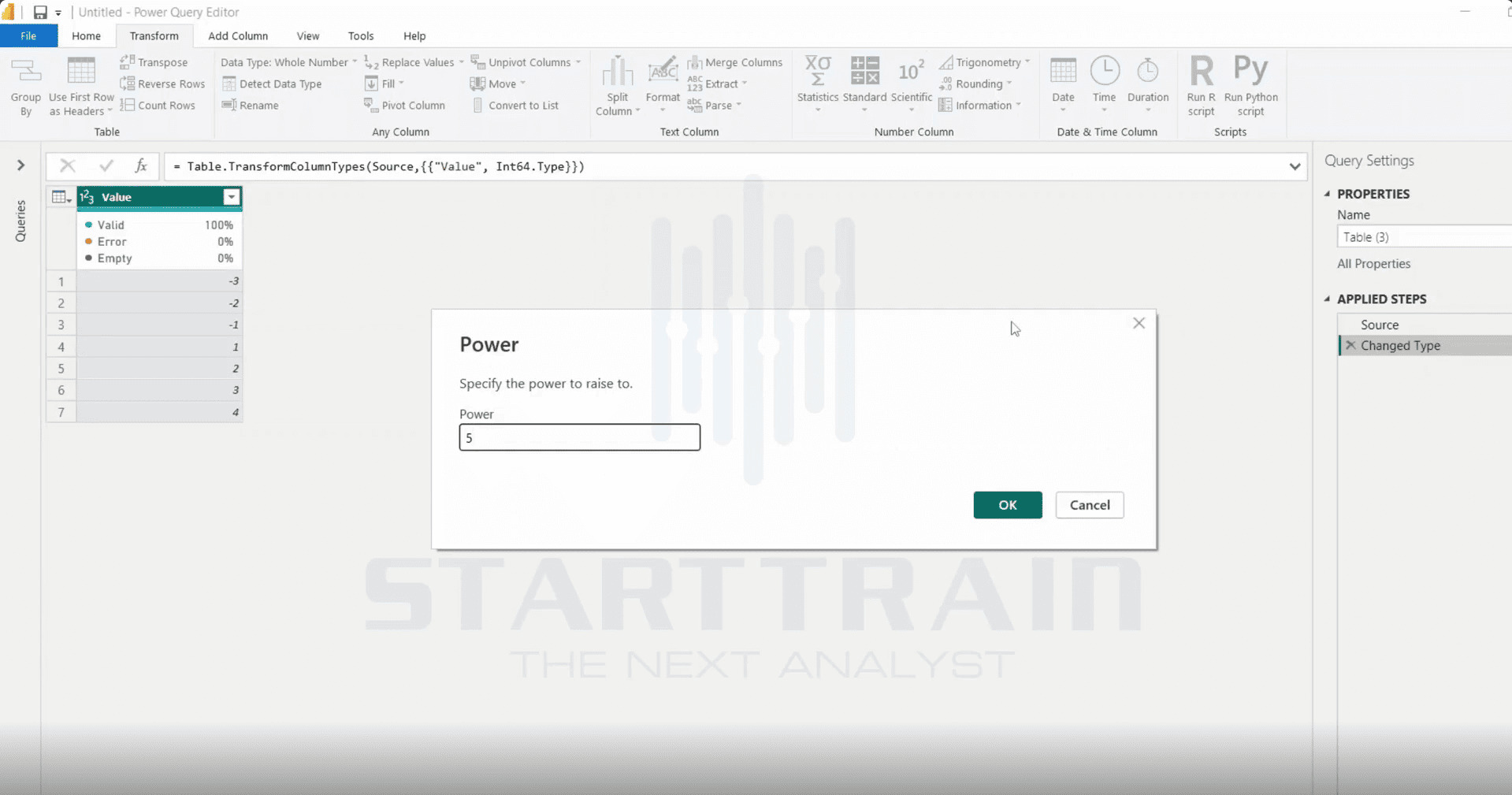This screenshot has width=1512, height=795.
Task: Open the Trigonometry dropdown
Action: tap(985, 62)
